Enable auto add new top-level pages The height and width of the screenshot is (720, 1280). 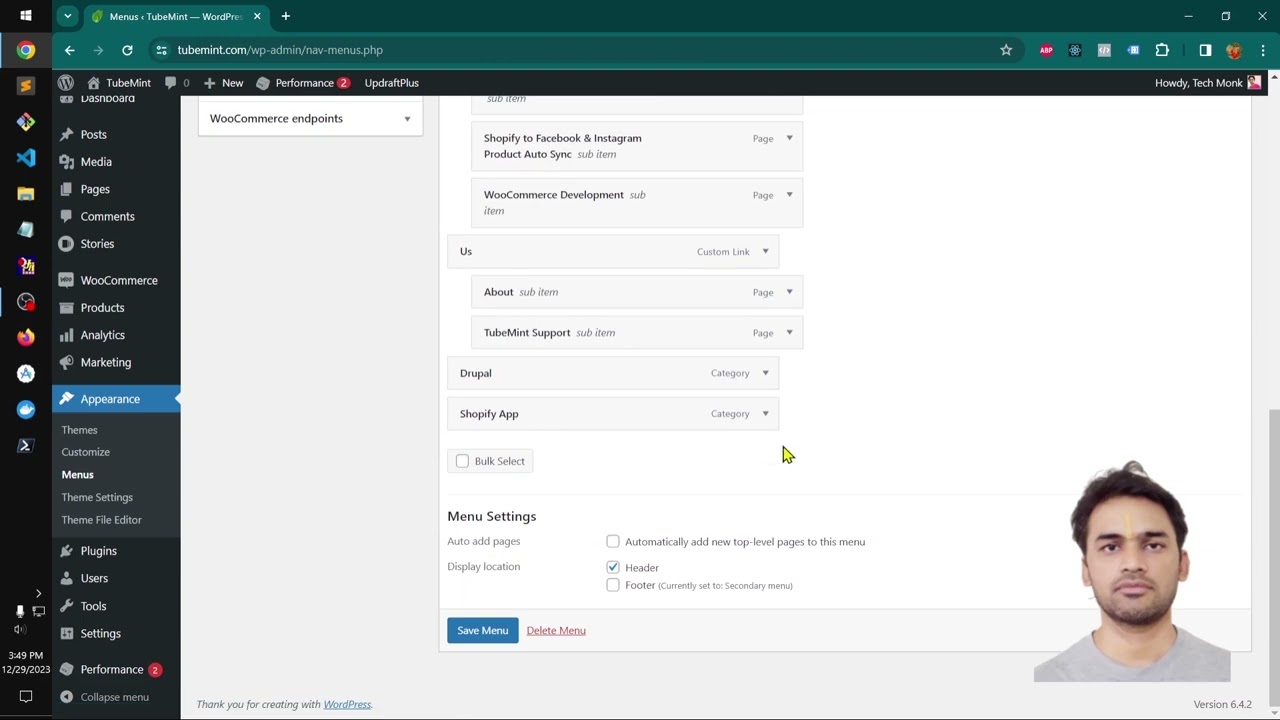[613, 541]
